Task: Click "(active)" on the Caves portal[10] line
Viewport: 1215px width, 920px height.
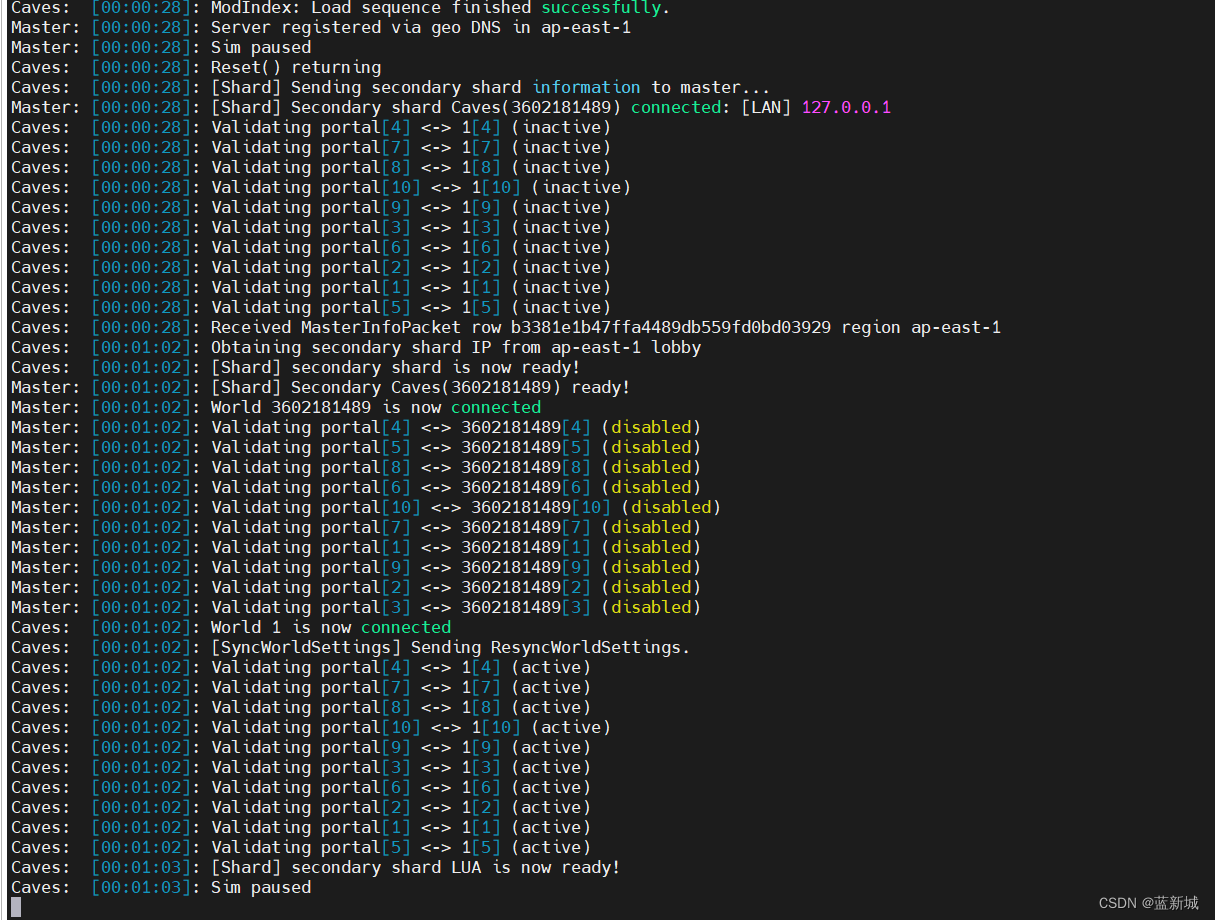Action: [x=570, y=727]
